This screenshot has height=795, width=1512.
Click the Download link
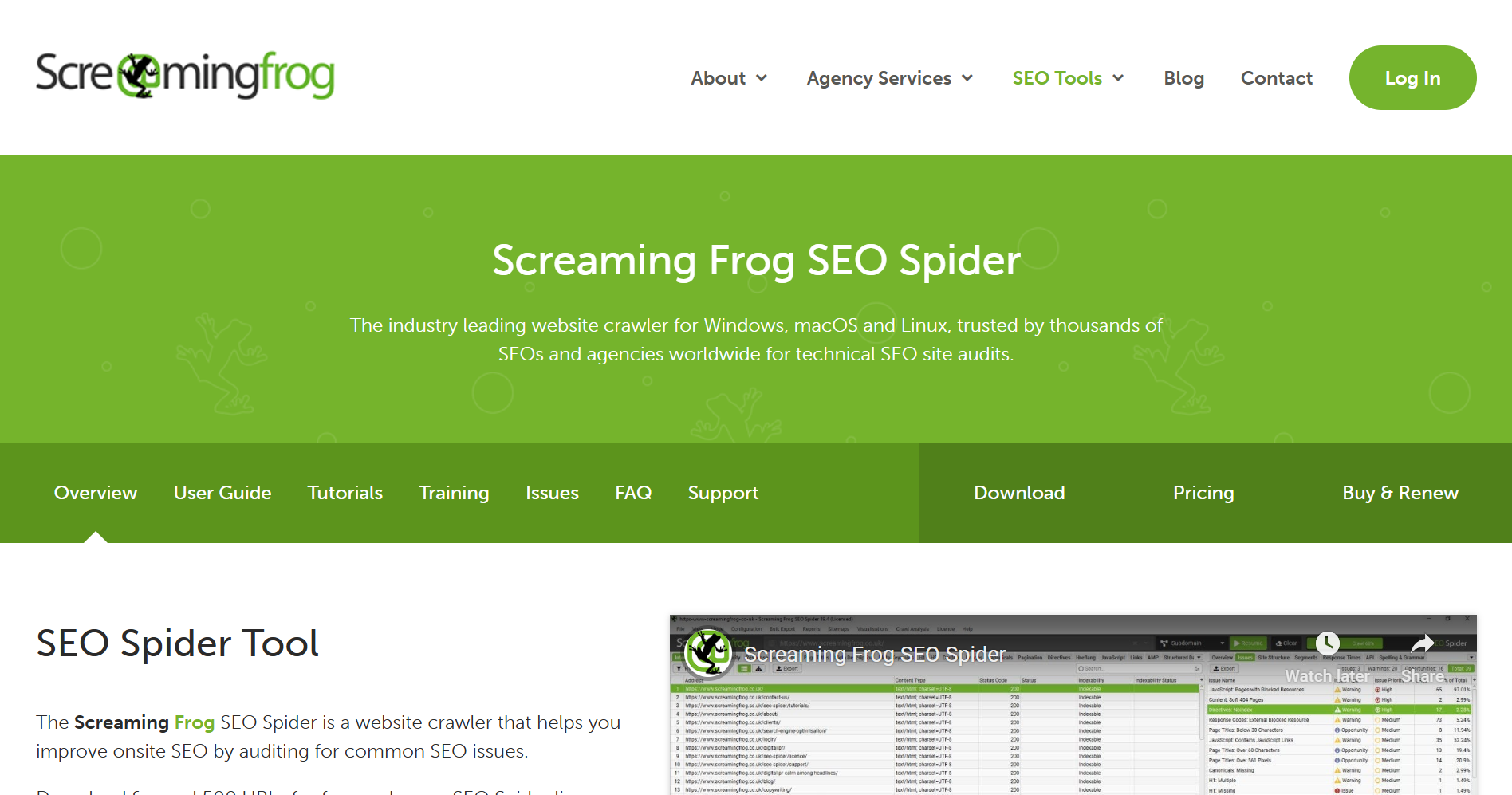coord(1019,493)
